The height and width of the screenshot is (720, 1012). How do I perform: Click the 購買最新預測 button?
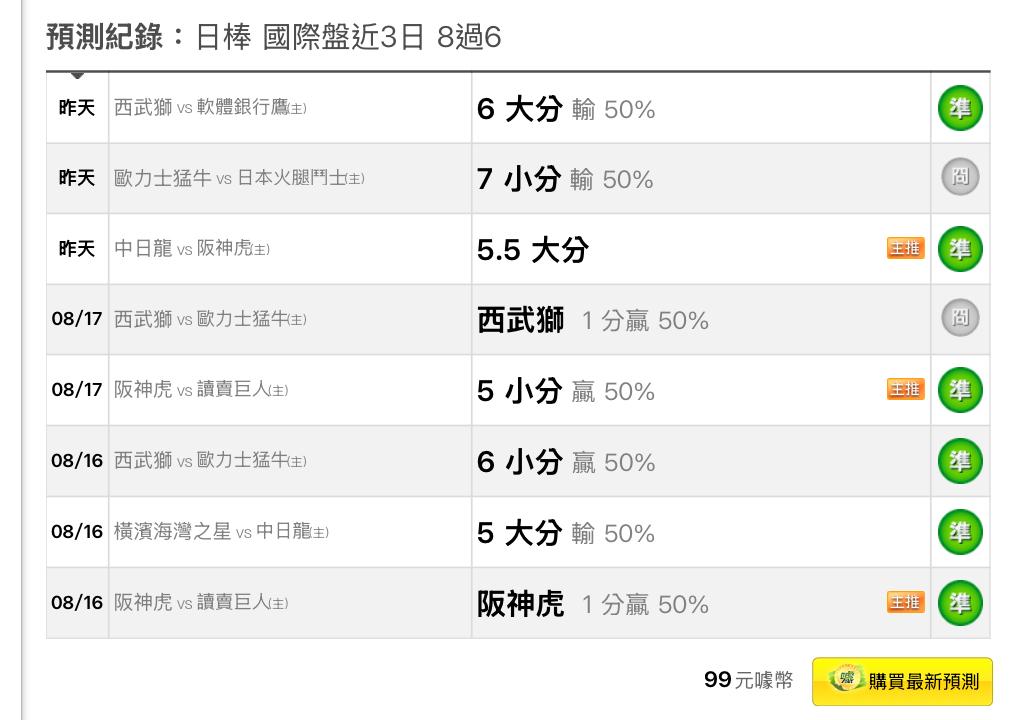(x=902, y=681)
